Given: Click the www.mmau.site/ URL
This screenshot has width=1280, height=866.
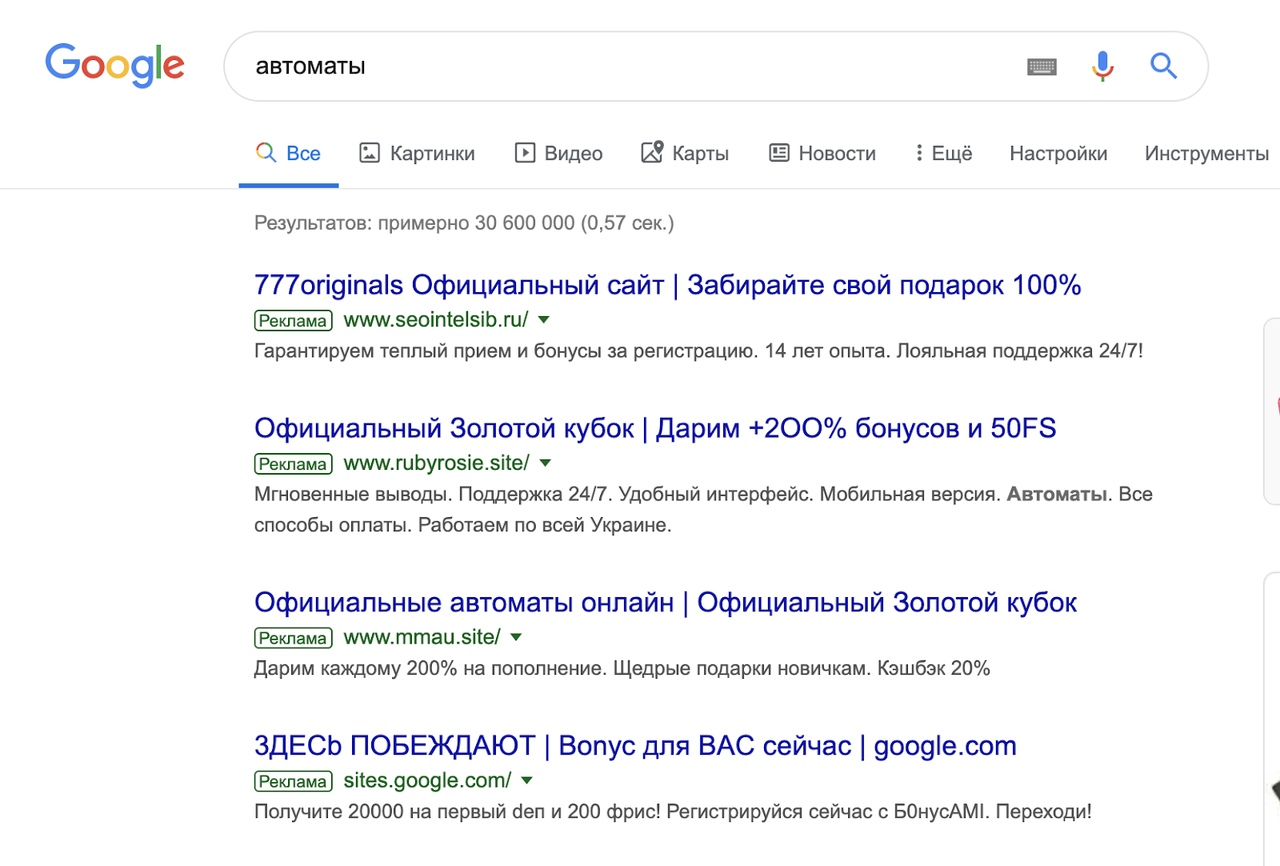Looking at the screenshot, I should point(422,637).
